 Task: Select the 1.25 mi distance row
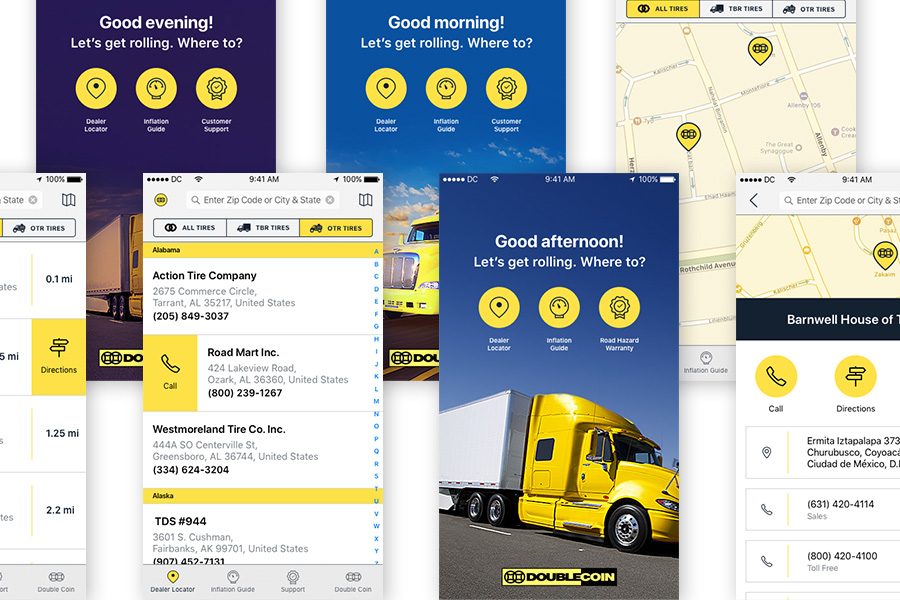click(43, 434)
